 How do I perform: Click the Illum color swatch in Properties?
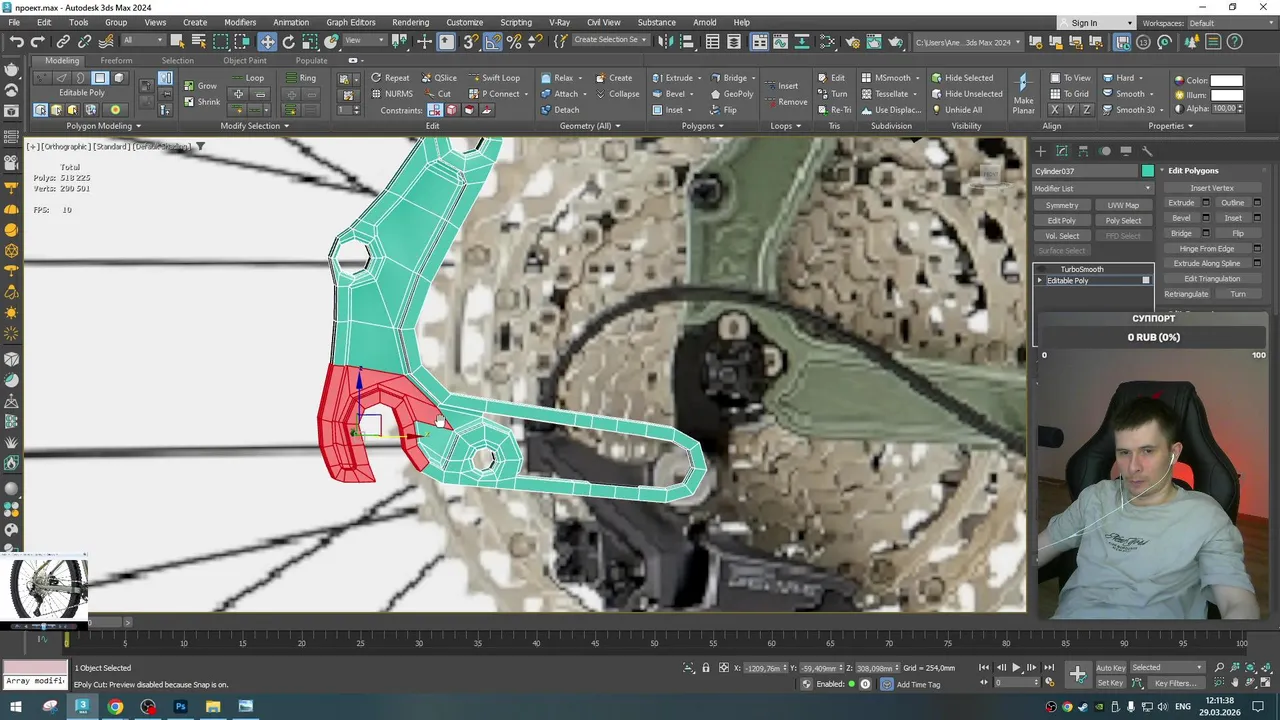coord(1226,95)
